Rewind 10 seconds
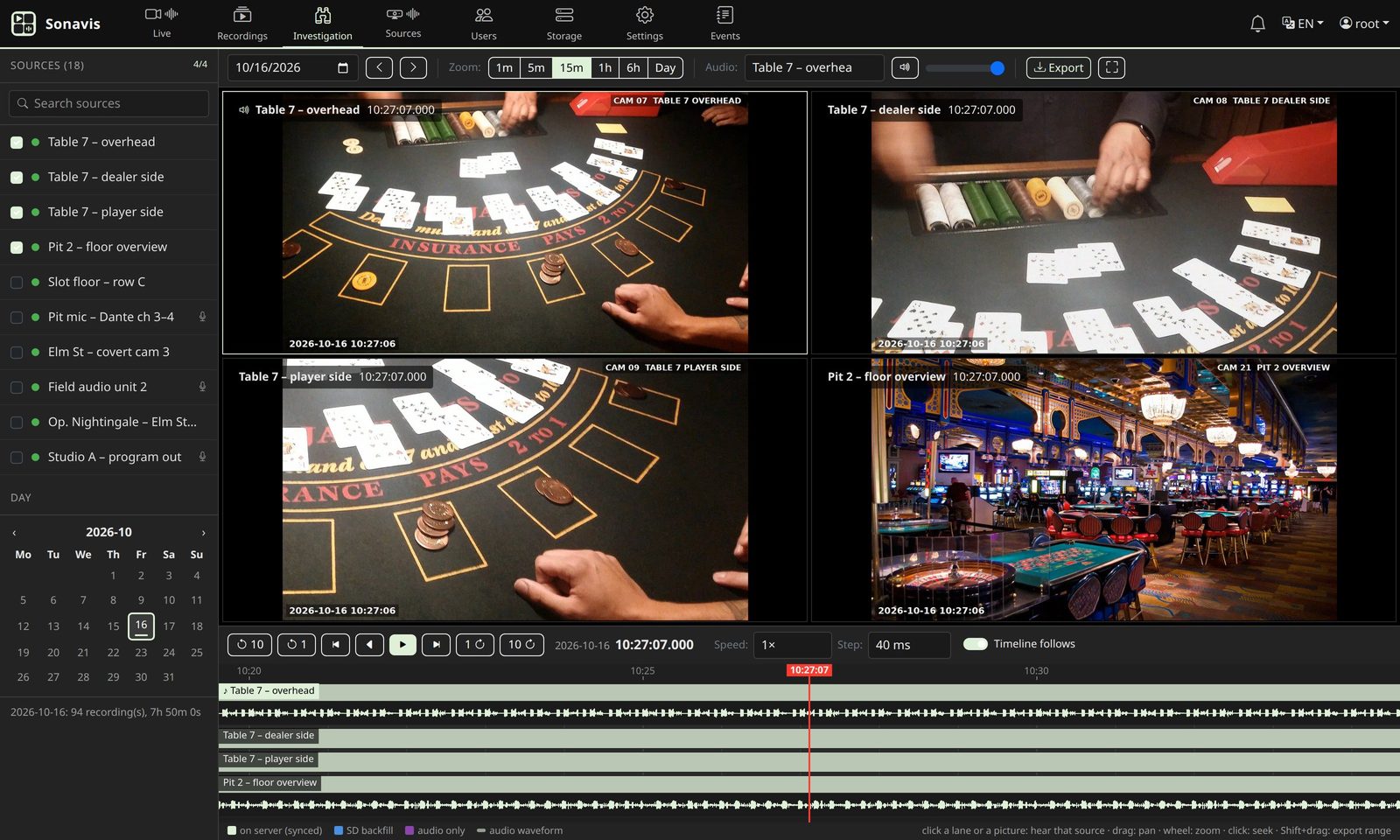The width and height of the screenshot is (1400, 840). (x=250, y=645)
